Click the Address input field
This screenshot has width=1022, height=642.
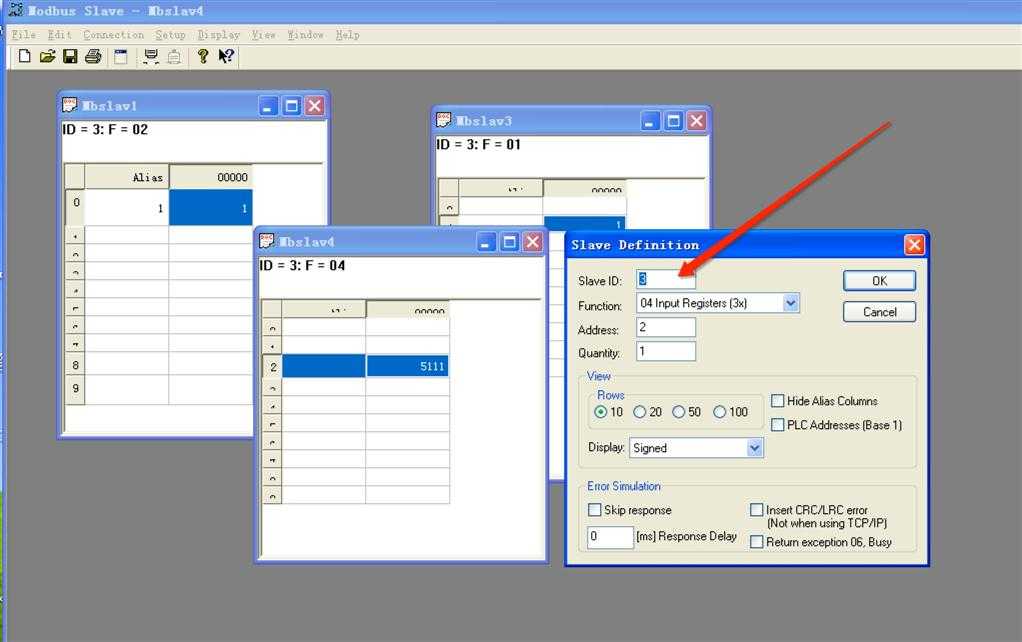(665, 327)
